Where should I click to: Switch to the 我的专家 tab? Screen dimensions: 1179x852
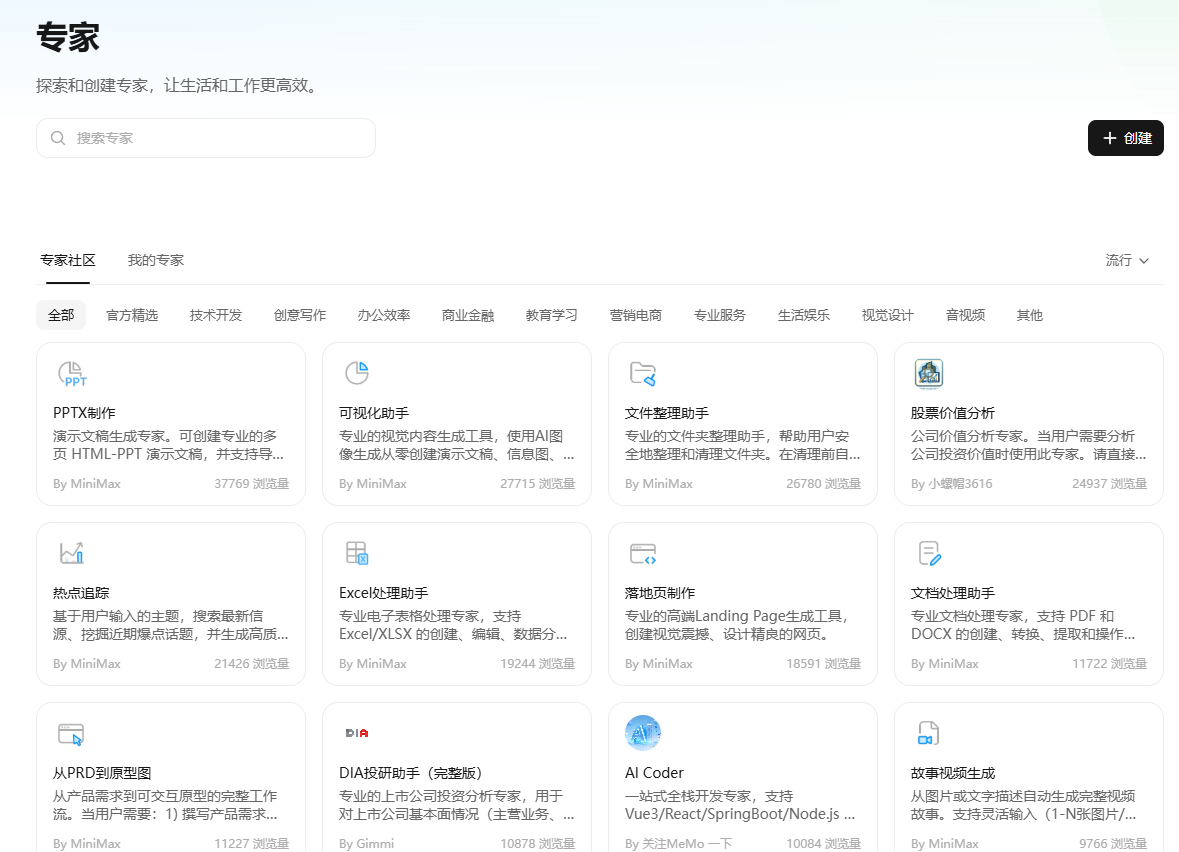pos(155,260)
